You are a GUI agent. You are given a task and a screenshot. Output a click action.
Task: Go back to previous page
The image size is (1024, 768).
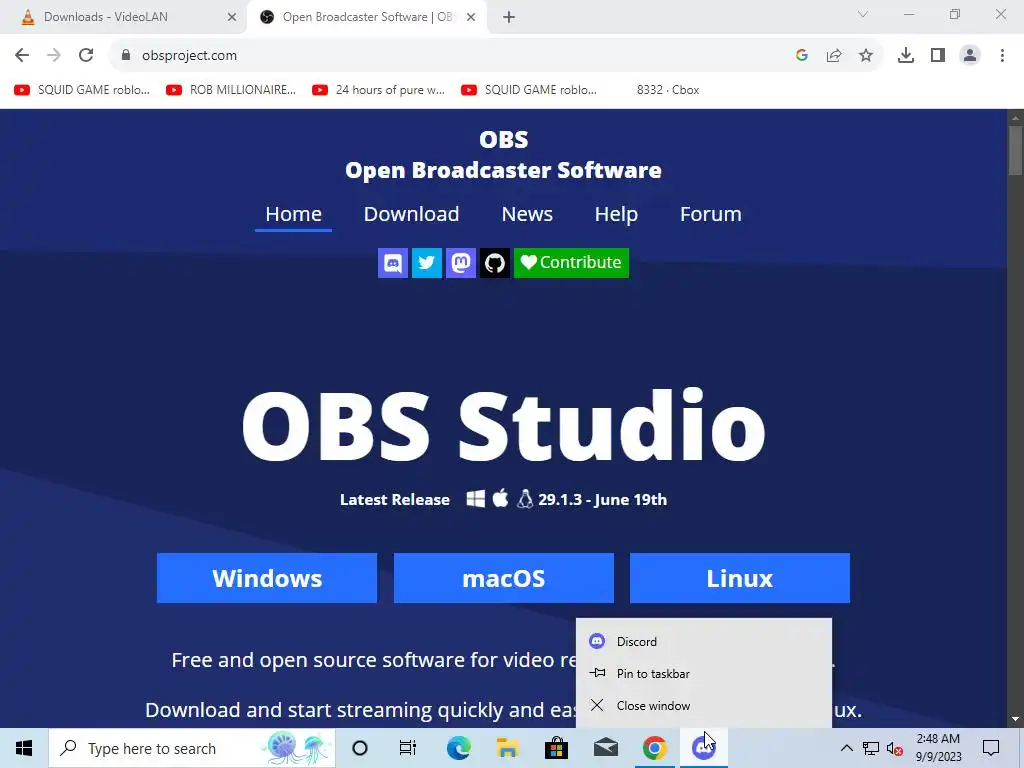(x=22, y=56)
